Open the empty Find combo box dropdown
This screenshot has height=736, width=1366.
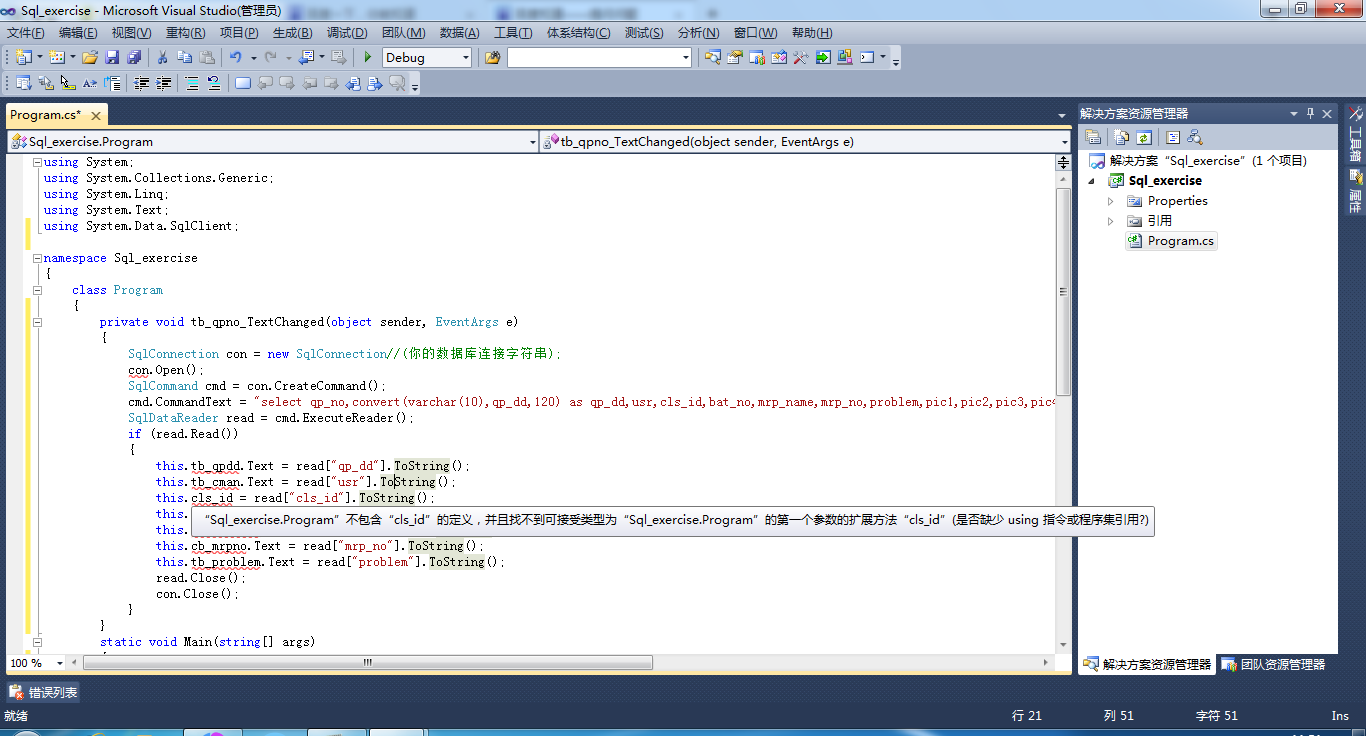[686, 58]
